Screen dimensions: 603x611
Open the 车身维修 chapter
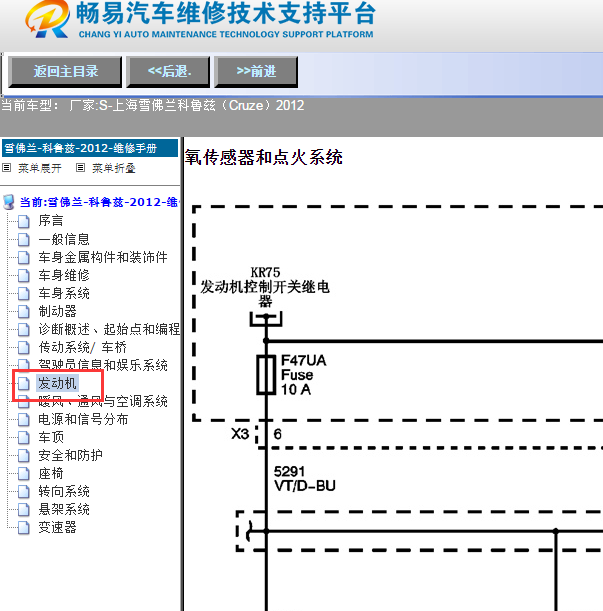[x=64, y=275]
